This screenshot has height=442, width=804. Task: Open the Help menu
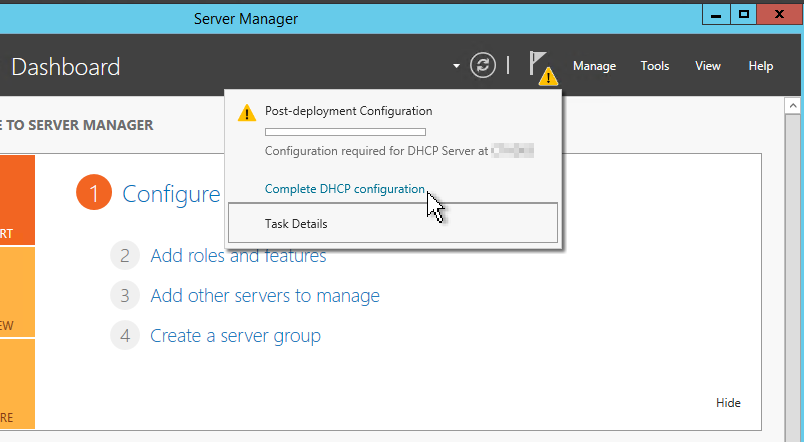(x=760, y=66)
